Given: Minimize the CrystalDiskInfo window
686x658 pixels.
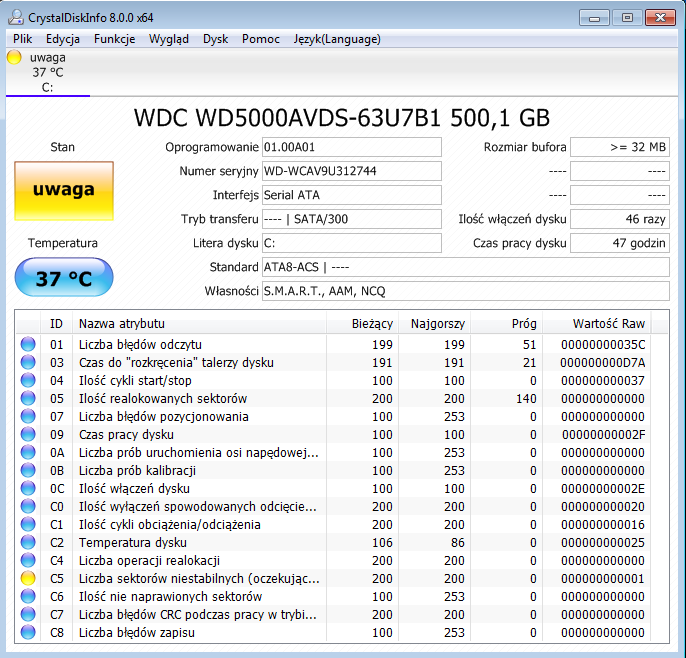Looking at the screenshot, I should (594, 18).
